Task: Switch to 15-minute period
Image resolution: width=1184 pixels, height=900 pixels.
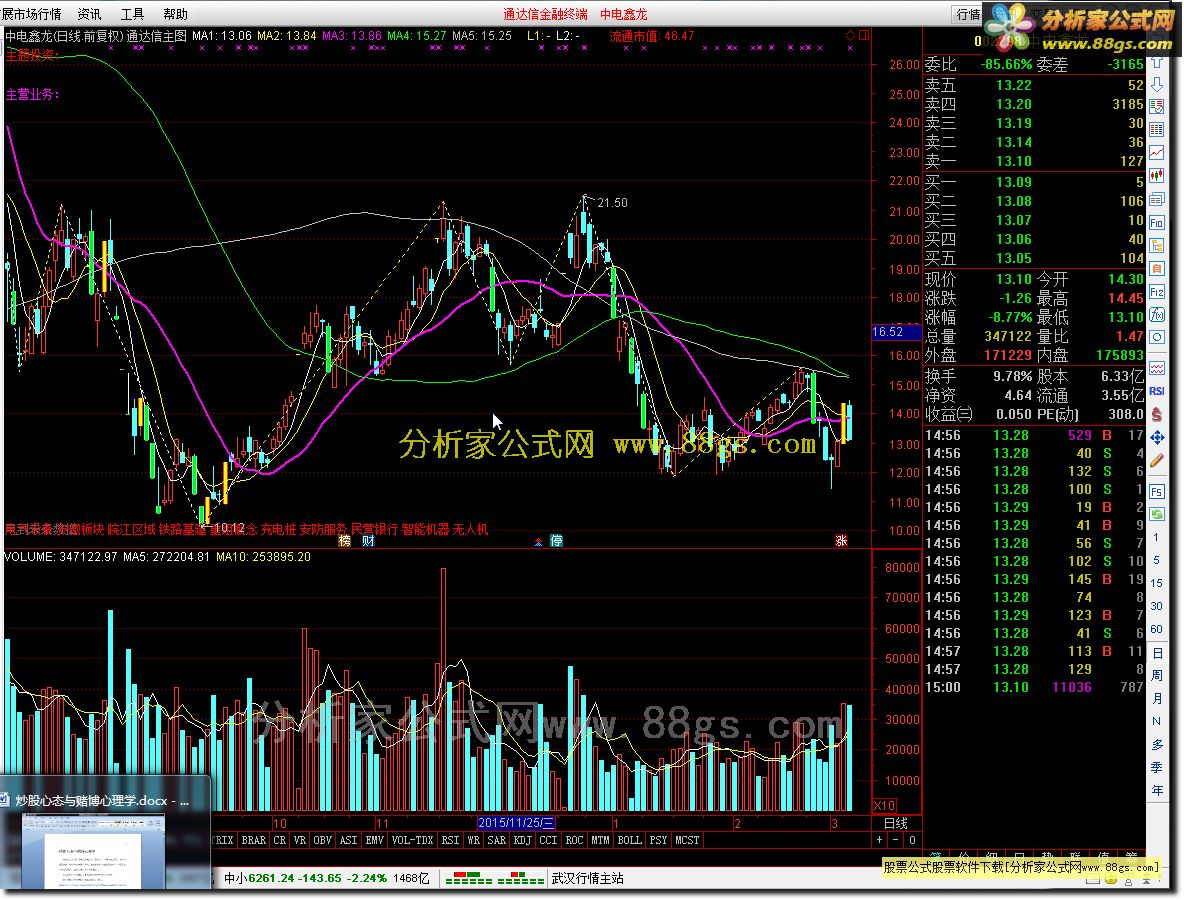Action: (x=1156, y=583)
